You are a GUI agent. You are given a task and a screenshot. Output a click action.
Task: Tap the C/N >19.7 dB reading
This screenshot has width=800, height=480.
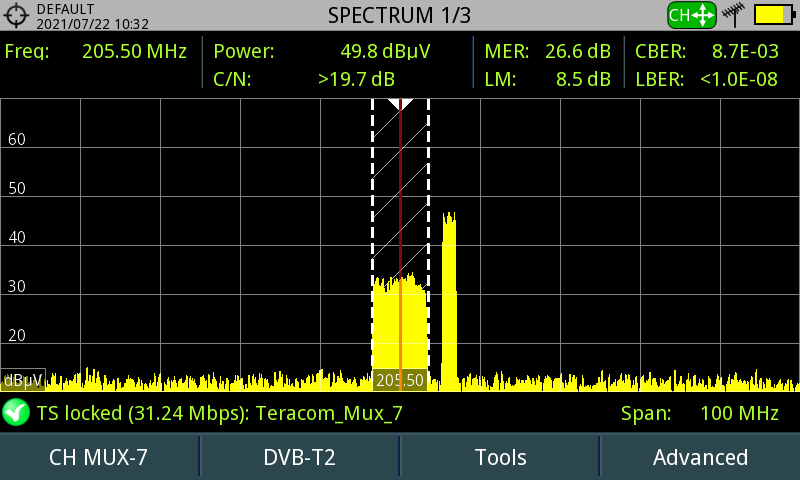tap(304, 80)
